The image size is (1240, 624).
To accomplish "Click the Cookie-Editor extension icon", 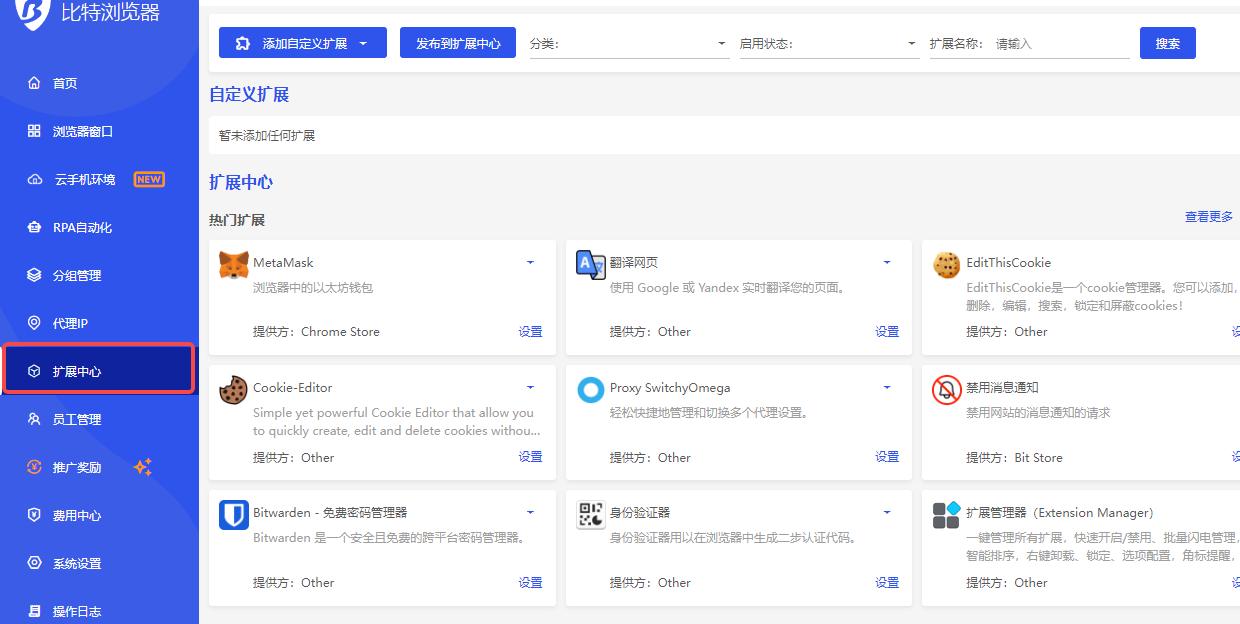I will (233, 390).
